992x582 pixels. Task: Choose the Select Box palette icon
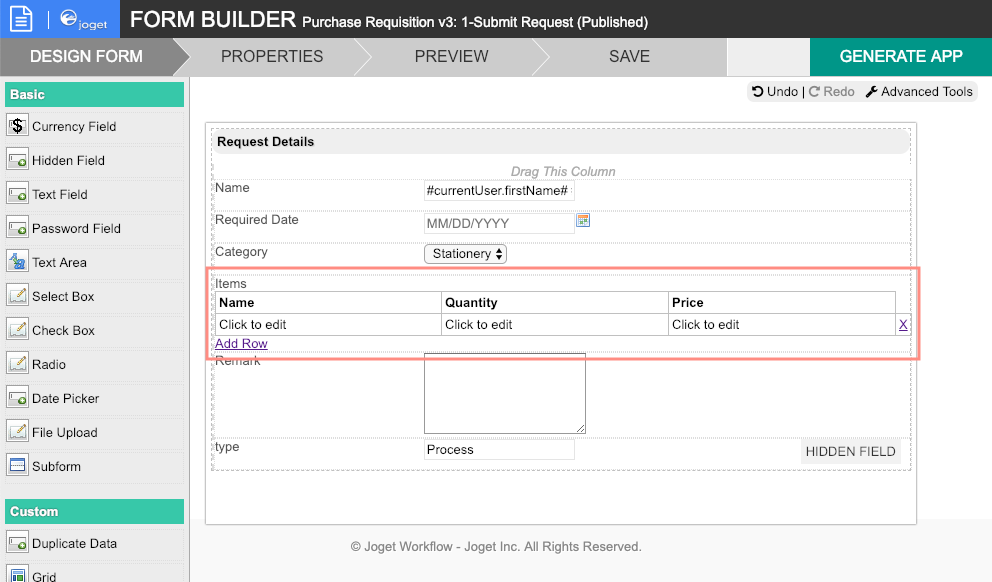coord(17,296)
